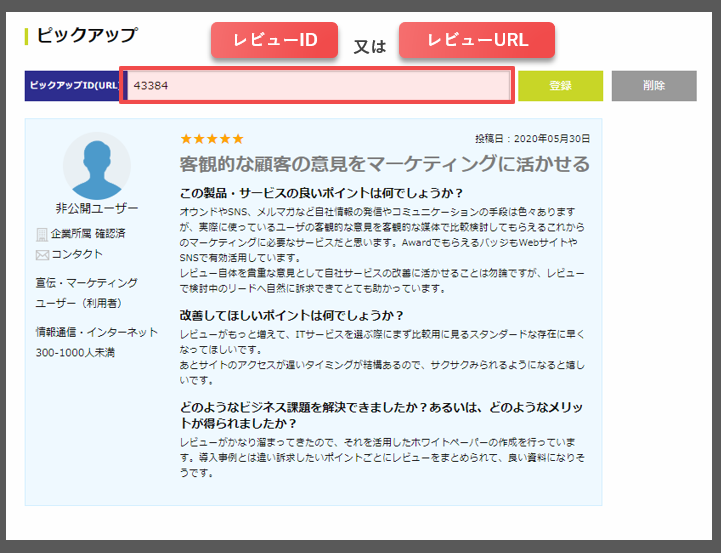This screenshot has width=721, height=553.
Task: Click the gray 削除 delete button
Action: [654, 86]
